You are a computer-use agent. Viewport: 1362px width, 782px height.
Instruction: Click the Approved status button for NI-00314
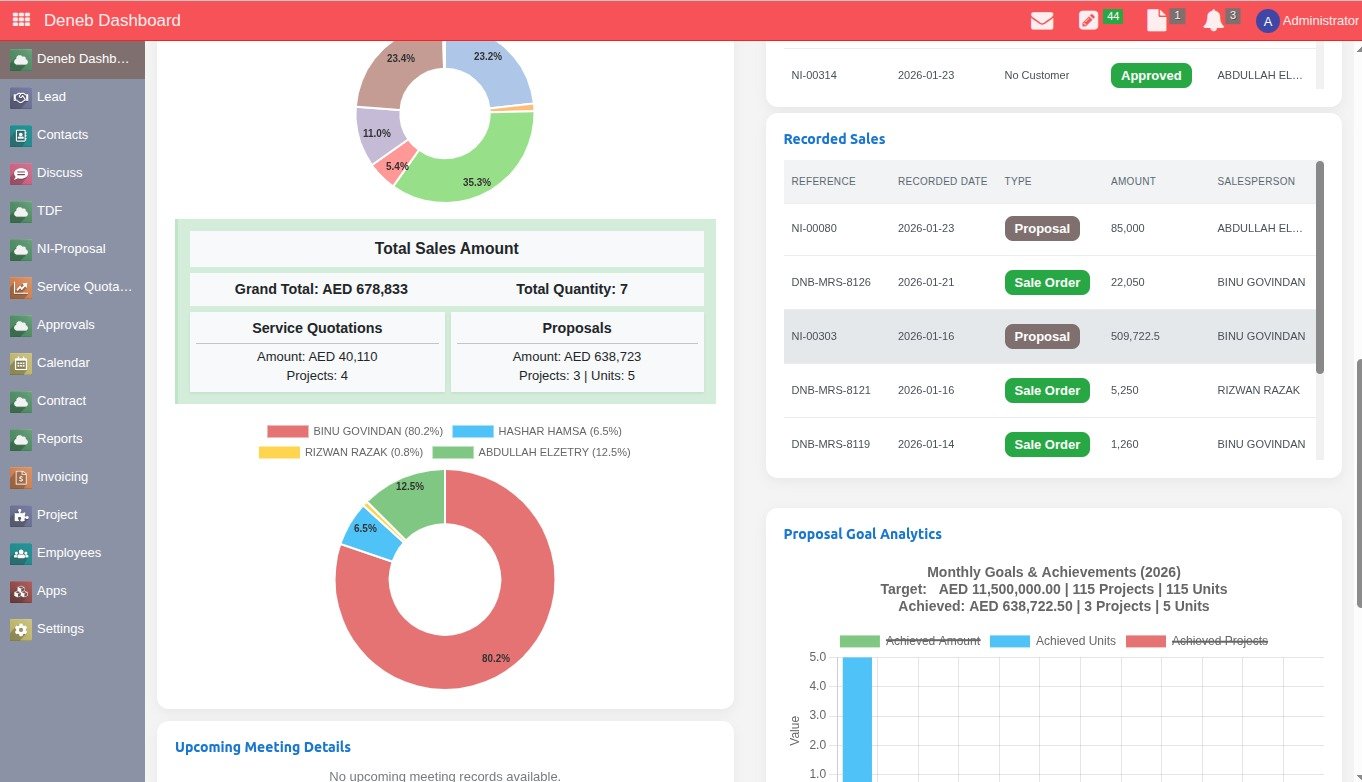pos(1151,76)
